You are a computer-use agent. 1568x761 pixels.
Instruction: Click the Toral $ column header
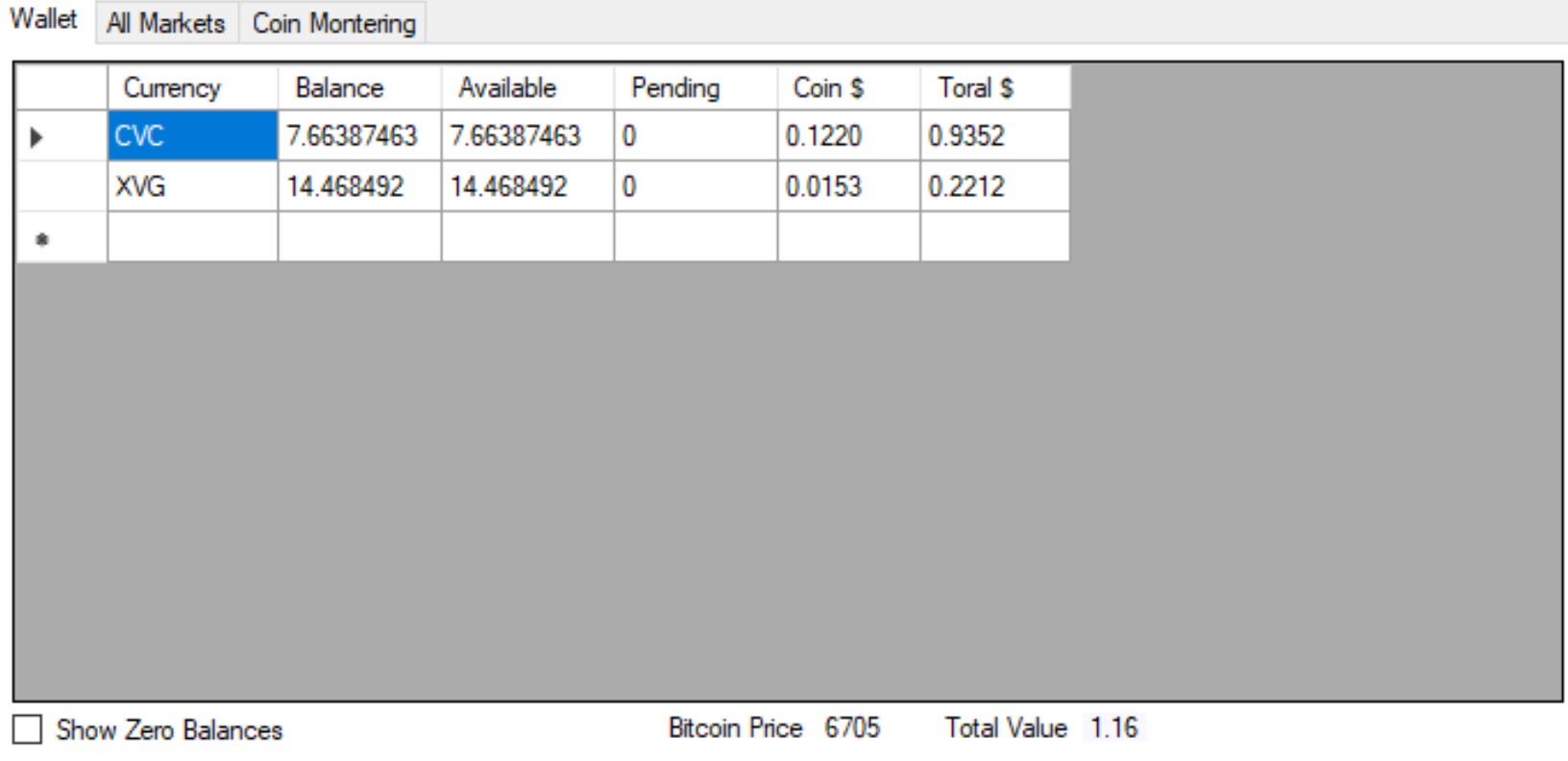click(995, 87)
